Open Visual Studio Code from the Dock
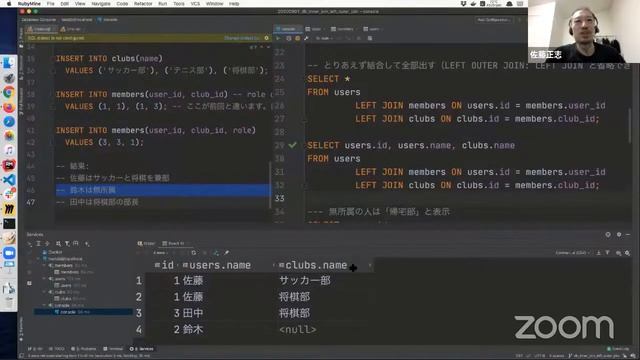 point(9,180)
